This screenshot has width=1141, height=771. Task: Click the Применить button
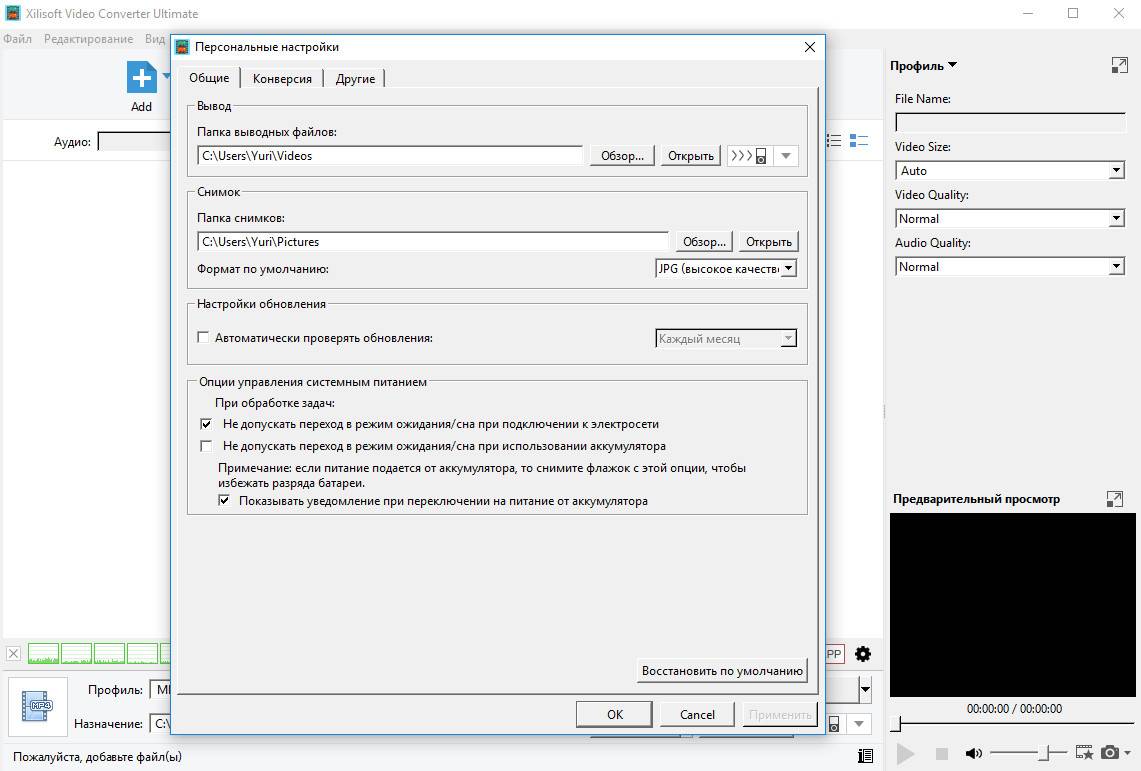pyautogui.click(x=779, y=714)
